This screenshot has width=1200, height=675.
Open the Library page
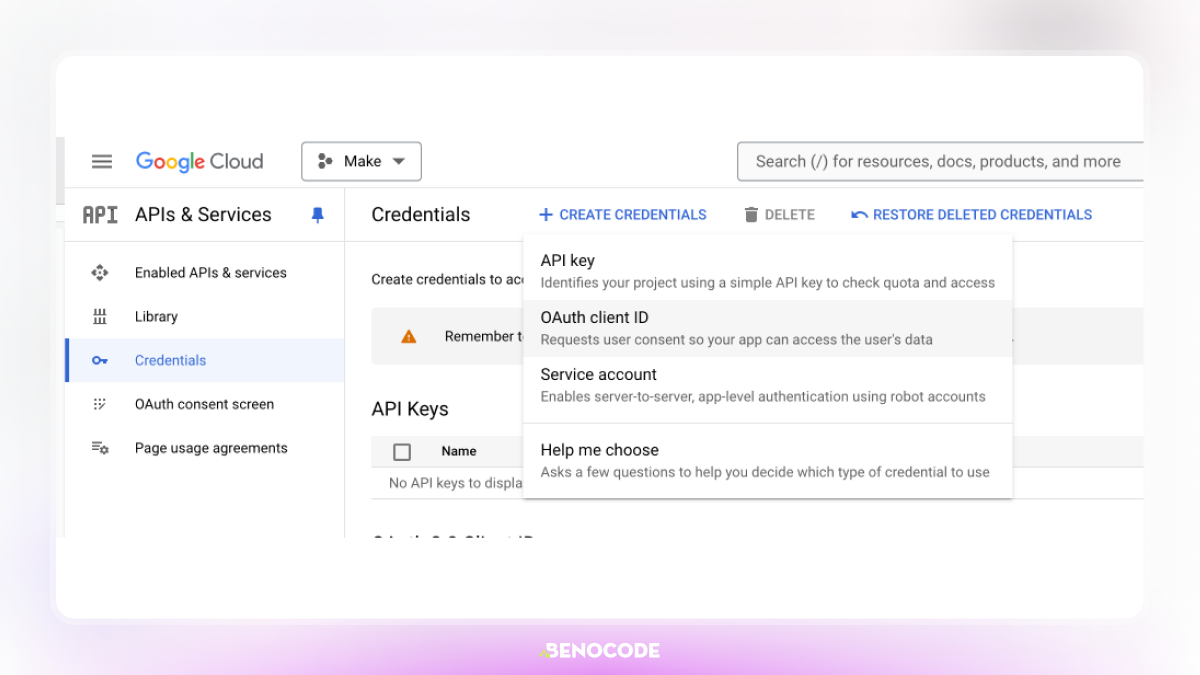click(156, 316)
